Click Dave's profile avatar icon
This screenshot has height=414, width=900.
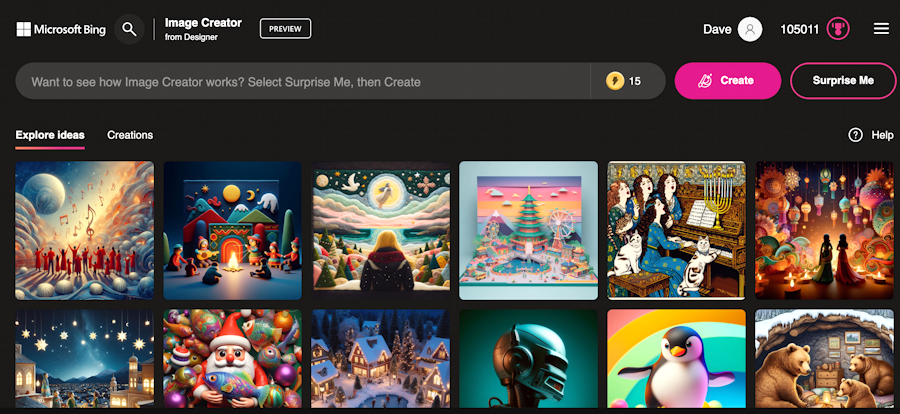(750, 29)
